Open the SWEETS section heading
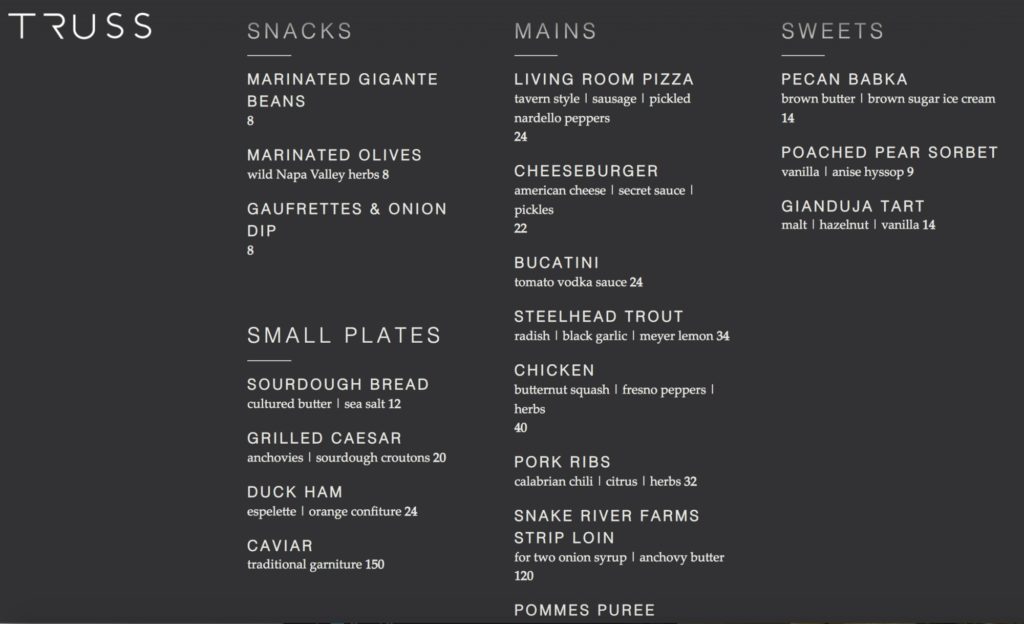The image size is (1024, 624). (x=833, y=31)
